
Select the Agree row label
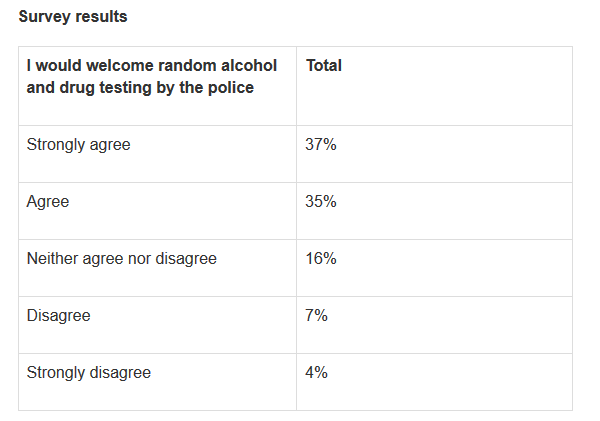coord(47,202)
